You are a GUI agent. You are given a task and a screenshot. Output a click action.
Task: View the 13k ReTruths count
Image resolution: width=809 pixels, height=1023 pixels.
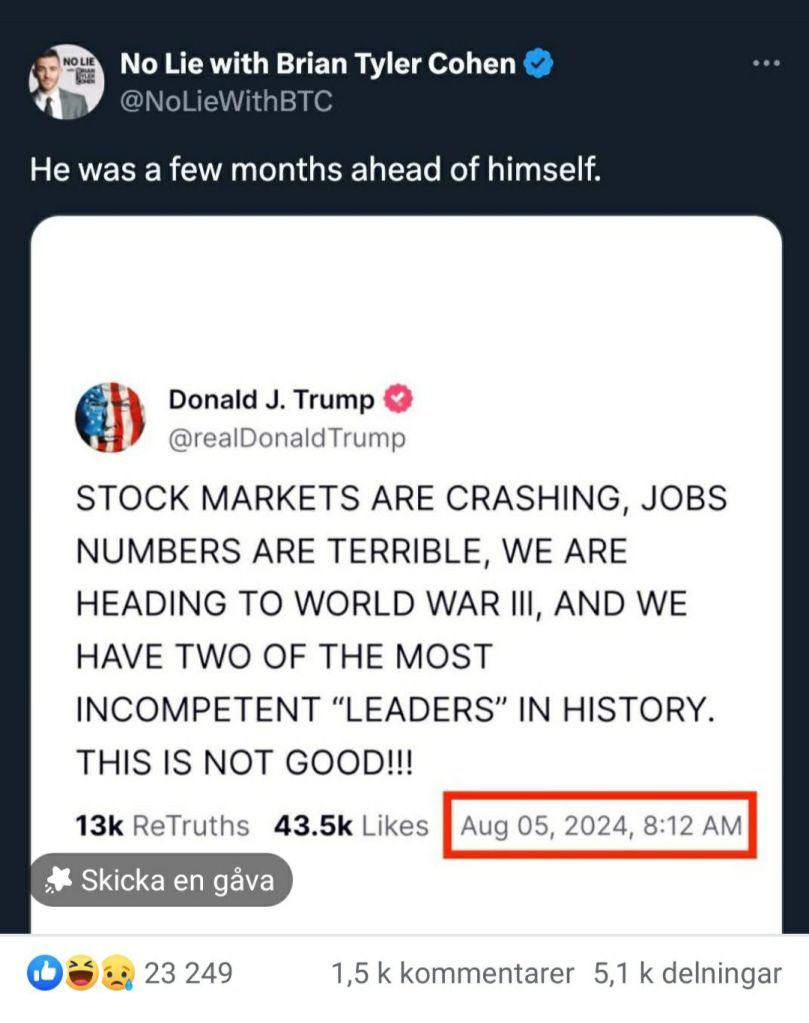[162, 825]
